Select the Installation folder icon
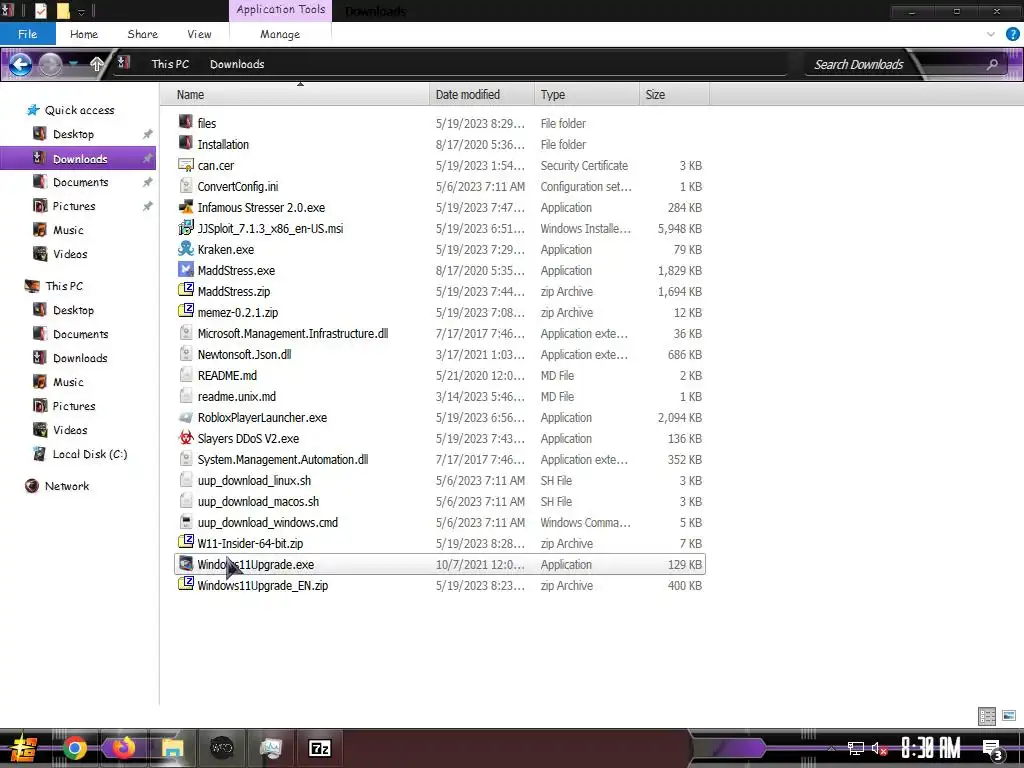The height and width of the screenshot is (768, 1024). [186, 144]
